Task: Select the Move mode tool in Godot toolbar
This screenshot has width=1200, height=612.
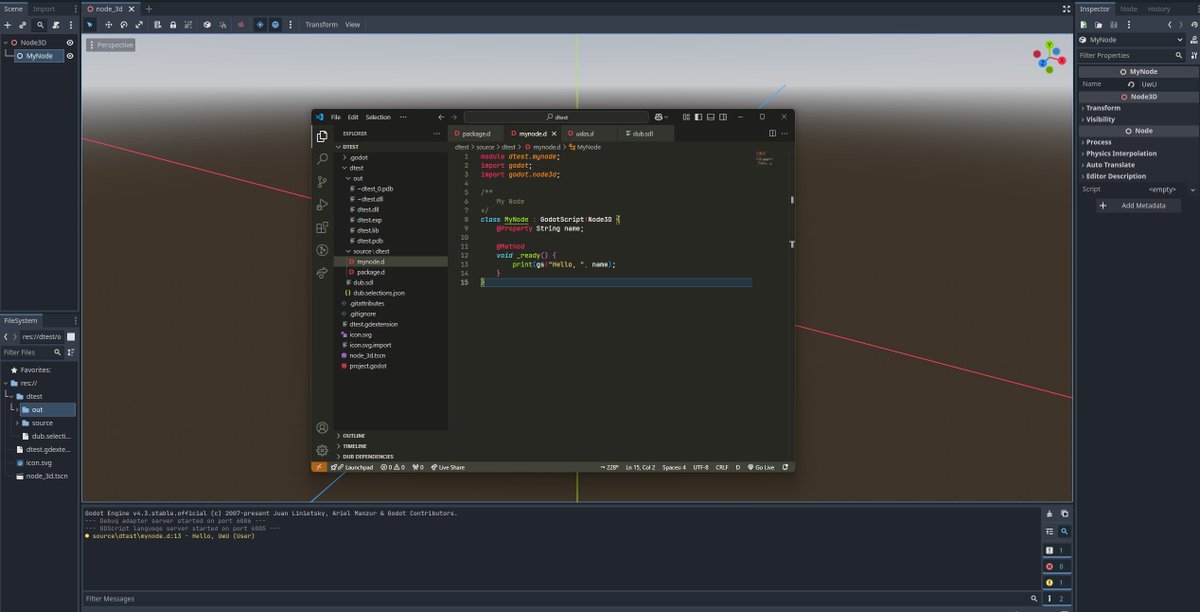Action: 108,24
